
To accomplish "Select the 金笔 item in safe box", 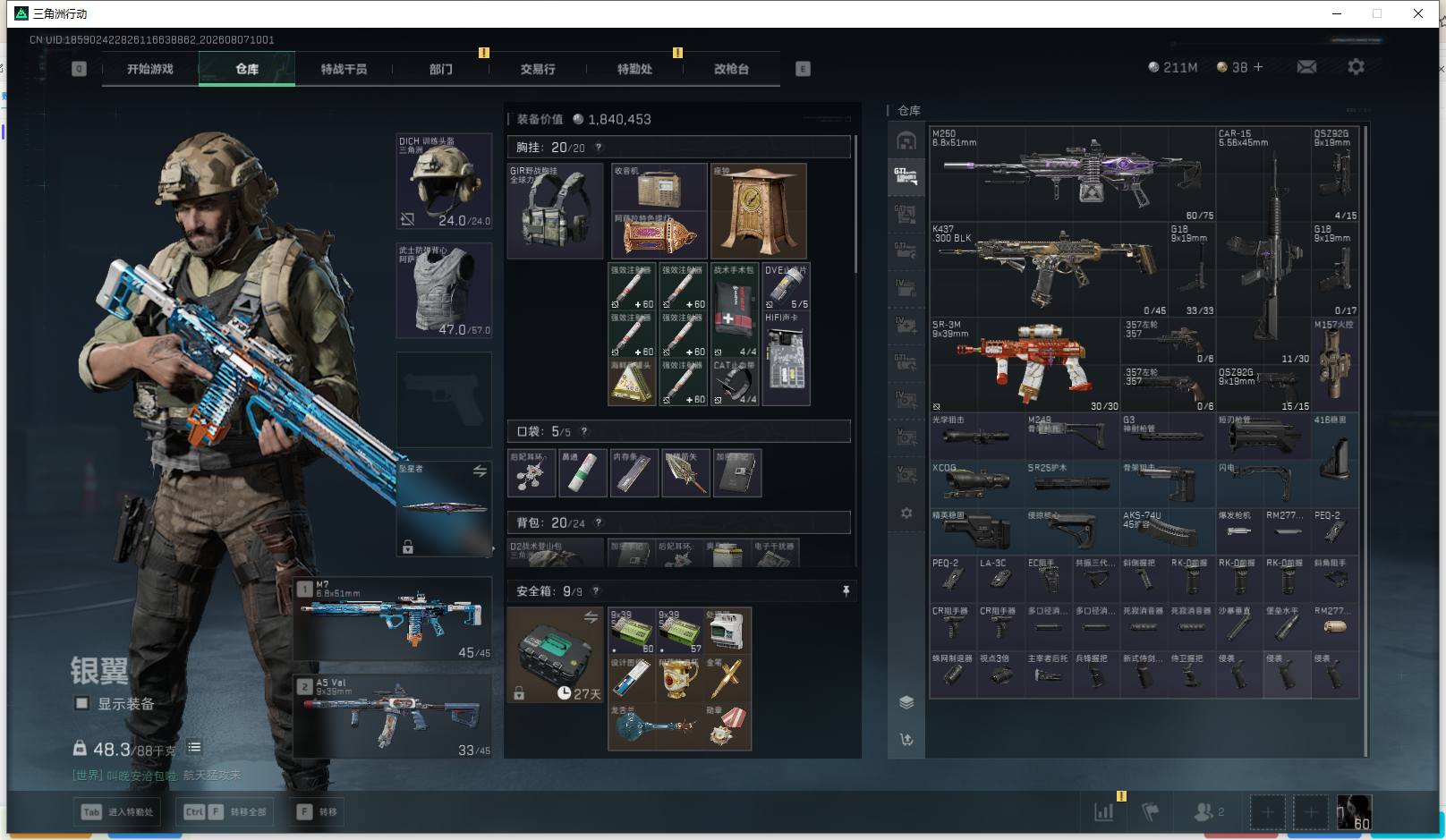I will [x=727, y=679].
